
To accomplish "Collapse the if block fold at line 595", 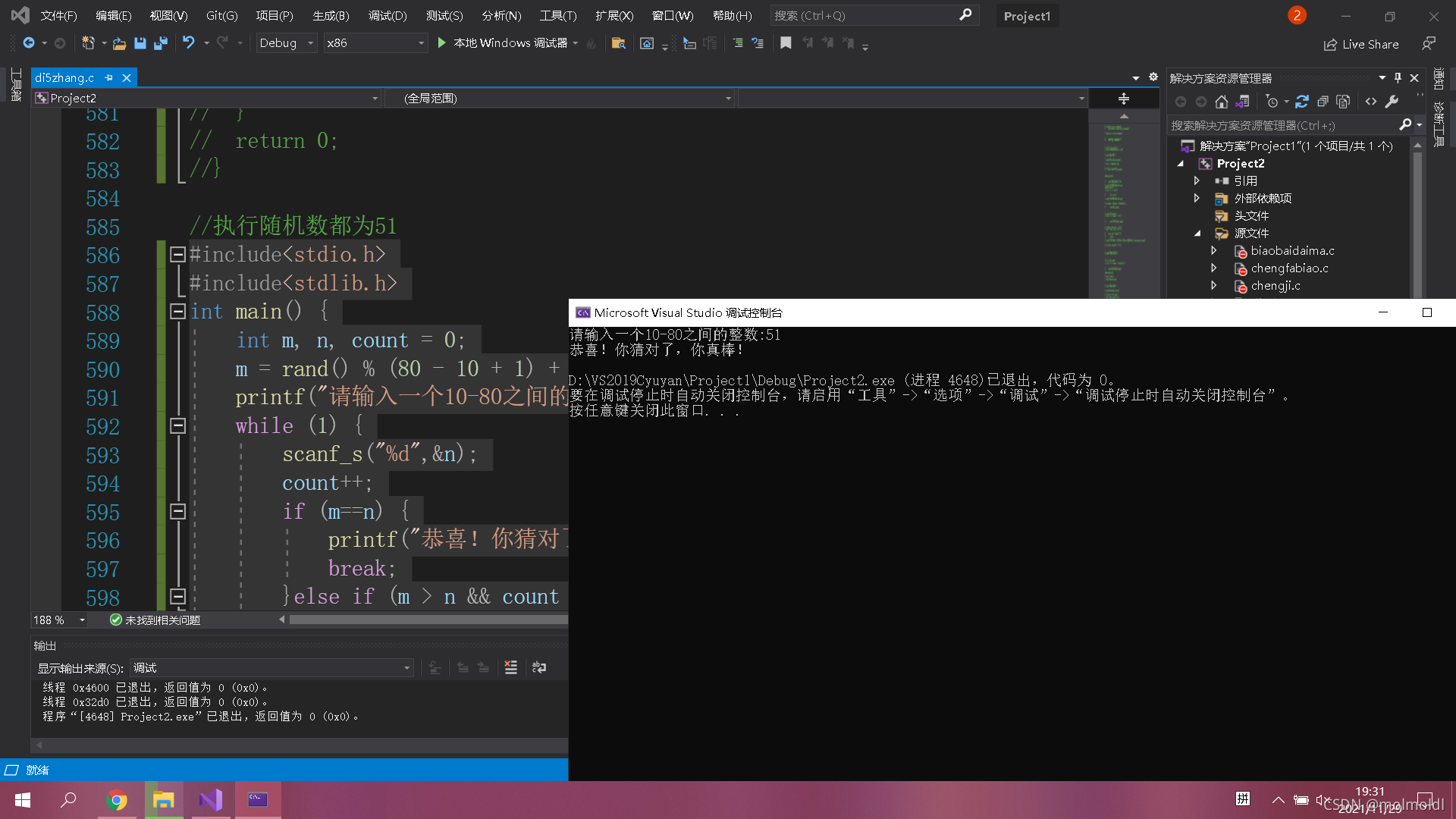I will point(177,512).
